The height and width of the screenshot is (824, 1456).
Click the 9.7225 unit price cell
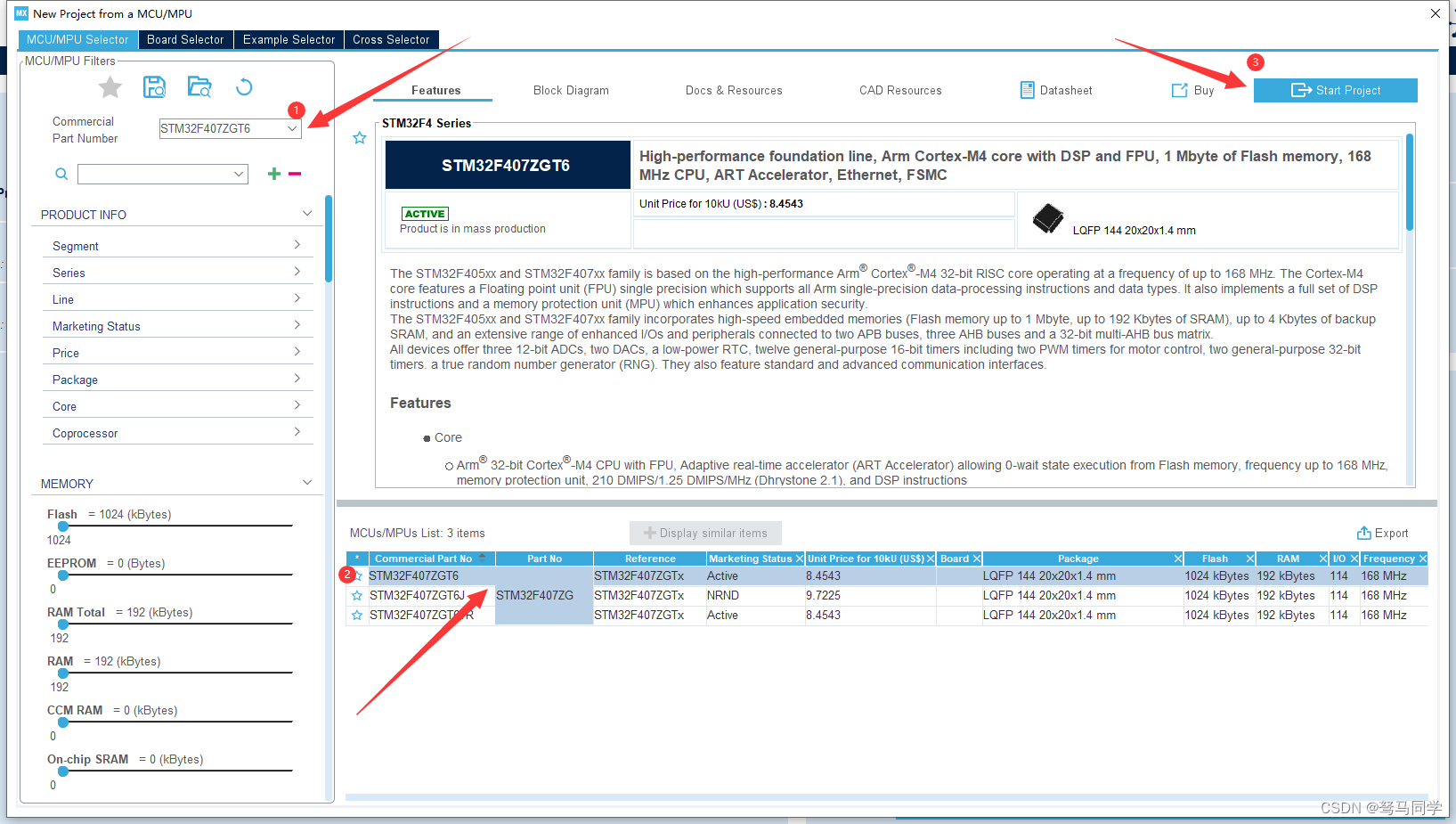coord(870,595)
